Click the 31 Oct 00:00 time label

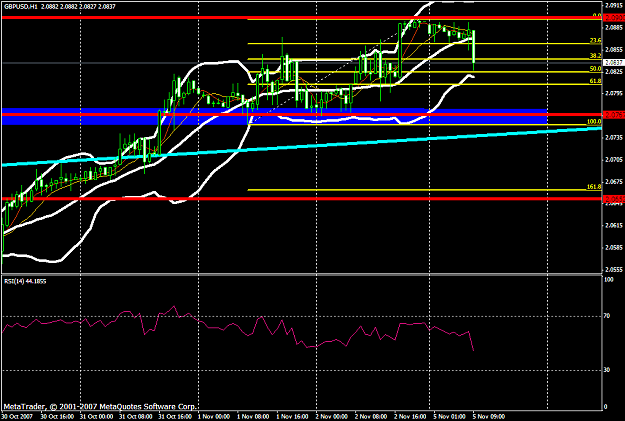(96, 417)
